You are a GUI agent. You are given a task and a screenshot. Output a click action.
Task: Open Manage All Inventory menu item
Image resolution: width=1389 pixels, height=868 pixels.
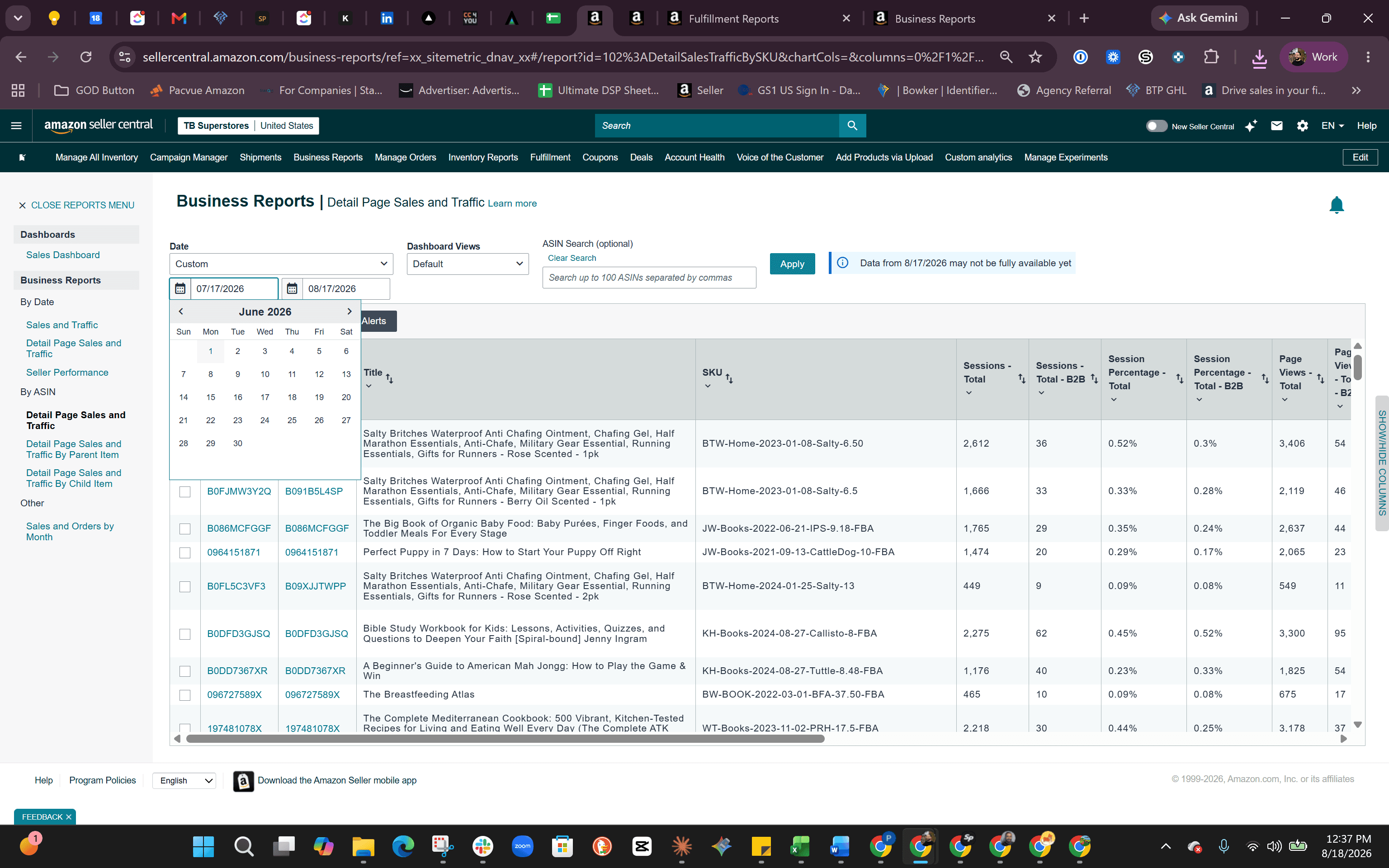[x=96, y=157]
